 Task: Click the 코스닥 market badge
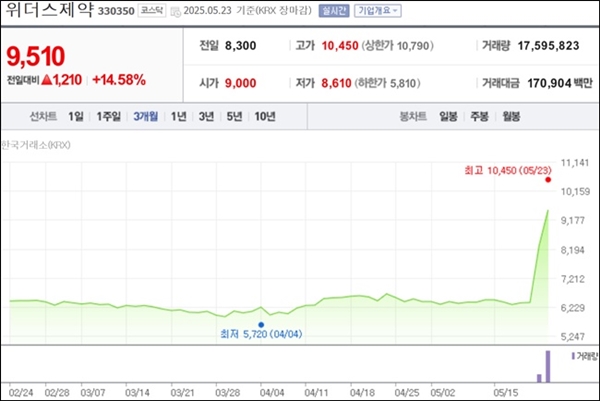[x=152, y=10]
